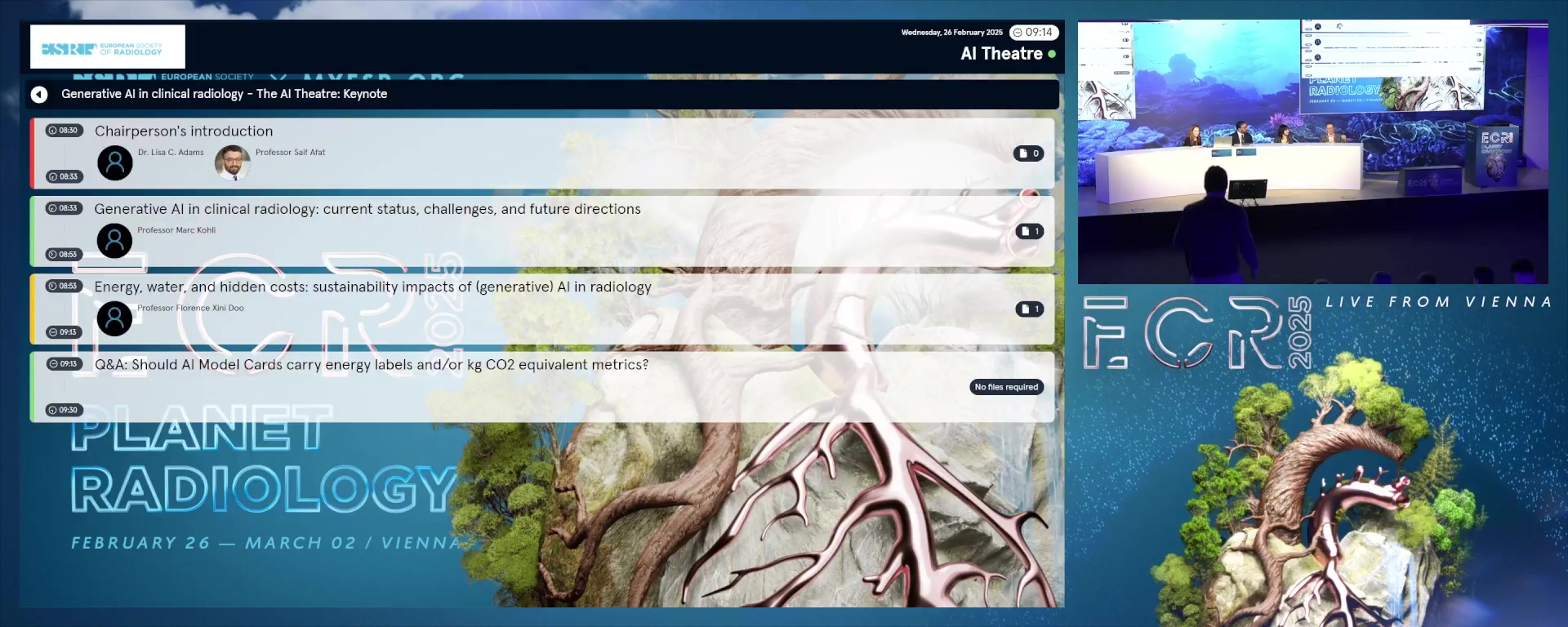This screenshot has height=627, width=1568.
Task: Click the ECR 2025 logo beneath the video
Action: (x=1197, y=332)
